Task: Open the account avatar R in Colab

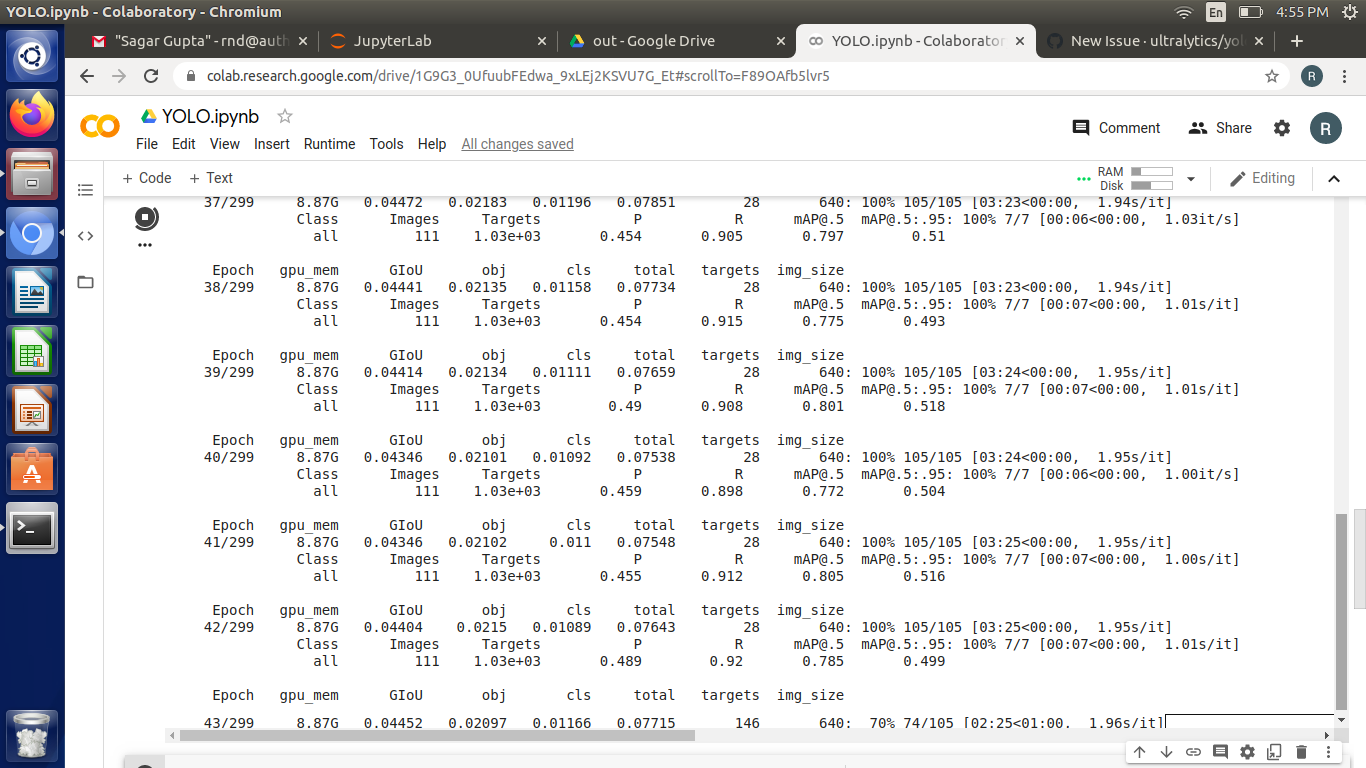Action: [x=1326, y=128]
